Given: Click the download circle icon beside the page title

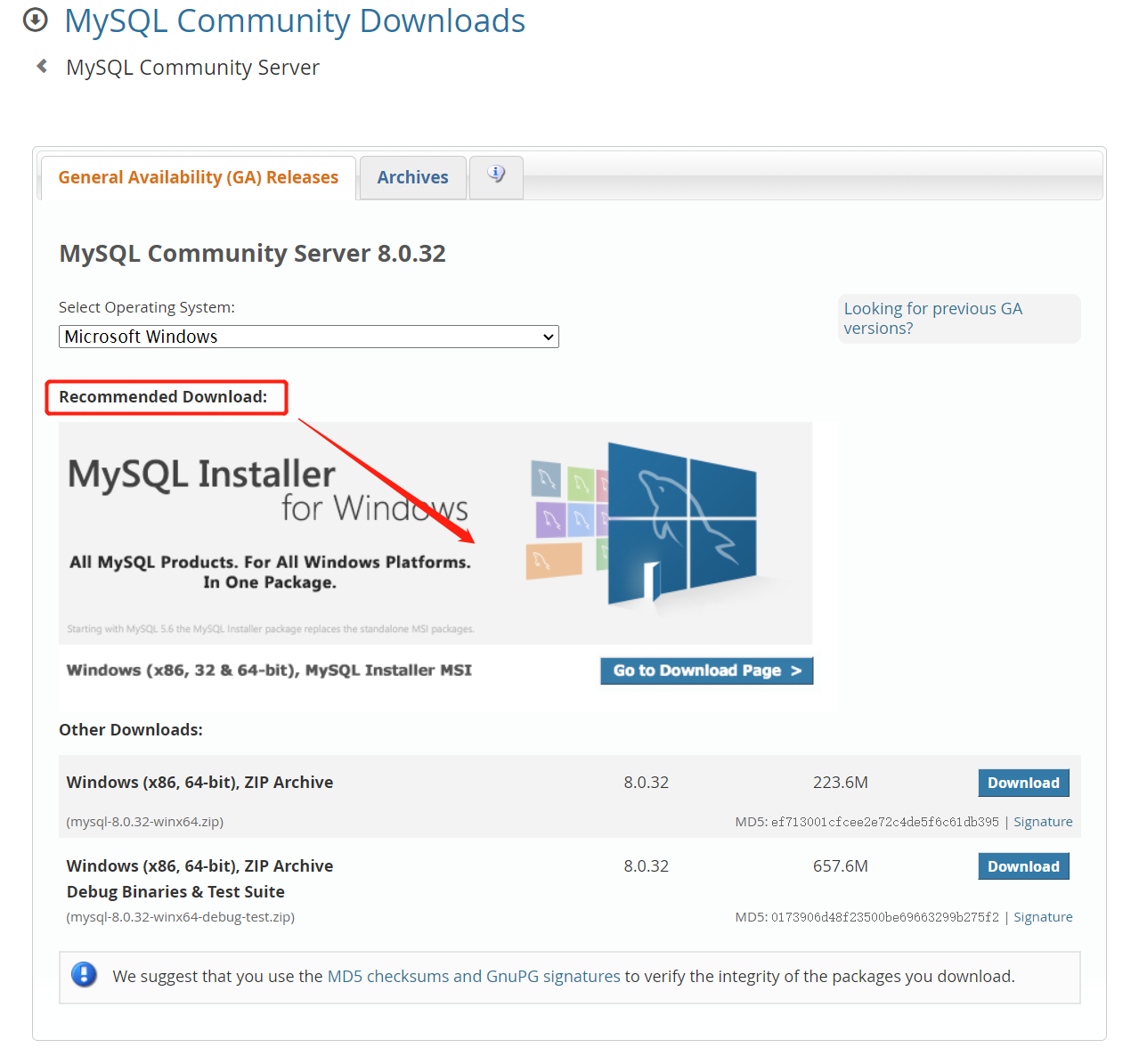Looking at the screenshot, I should (x=35, y=20).
